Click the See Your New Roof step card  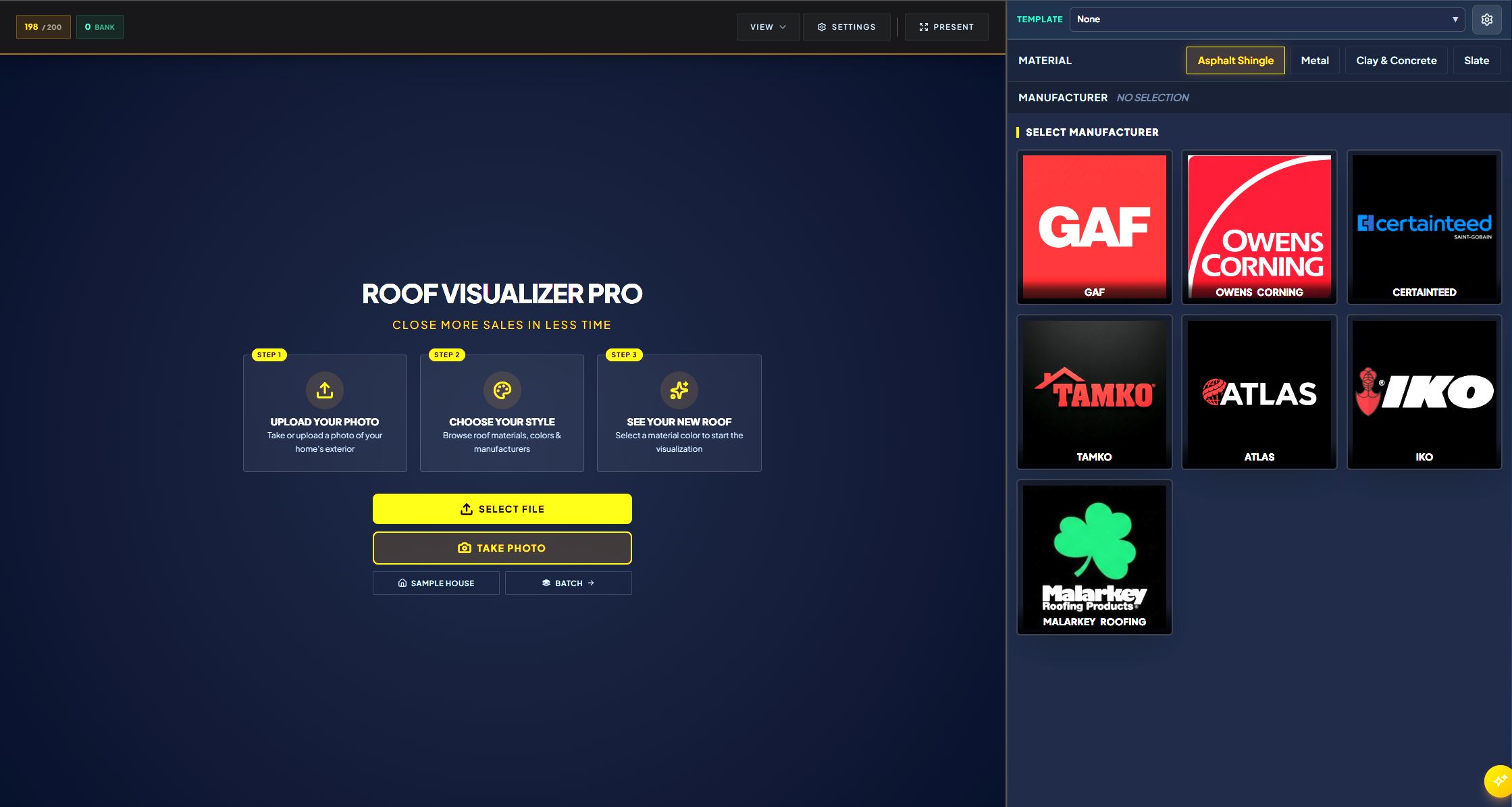pyautogui.click(x=679, y=413)
